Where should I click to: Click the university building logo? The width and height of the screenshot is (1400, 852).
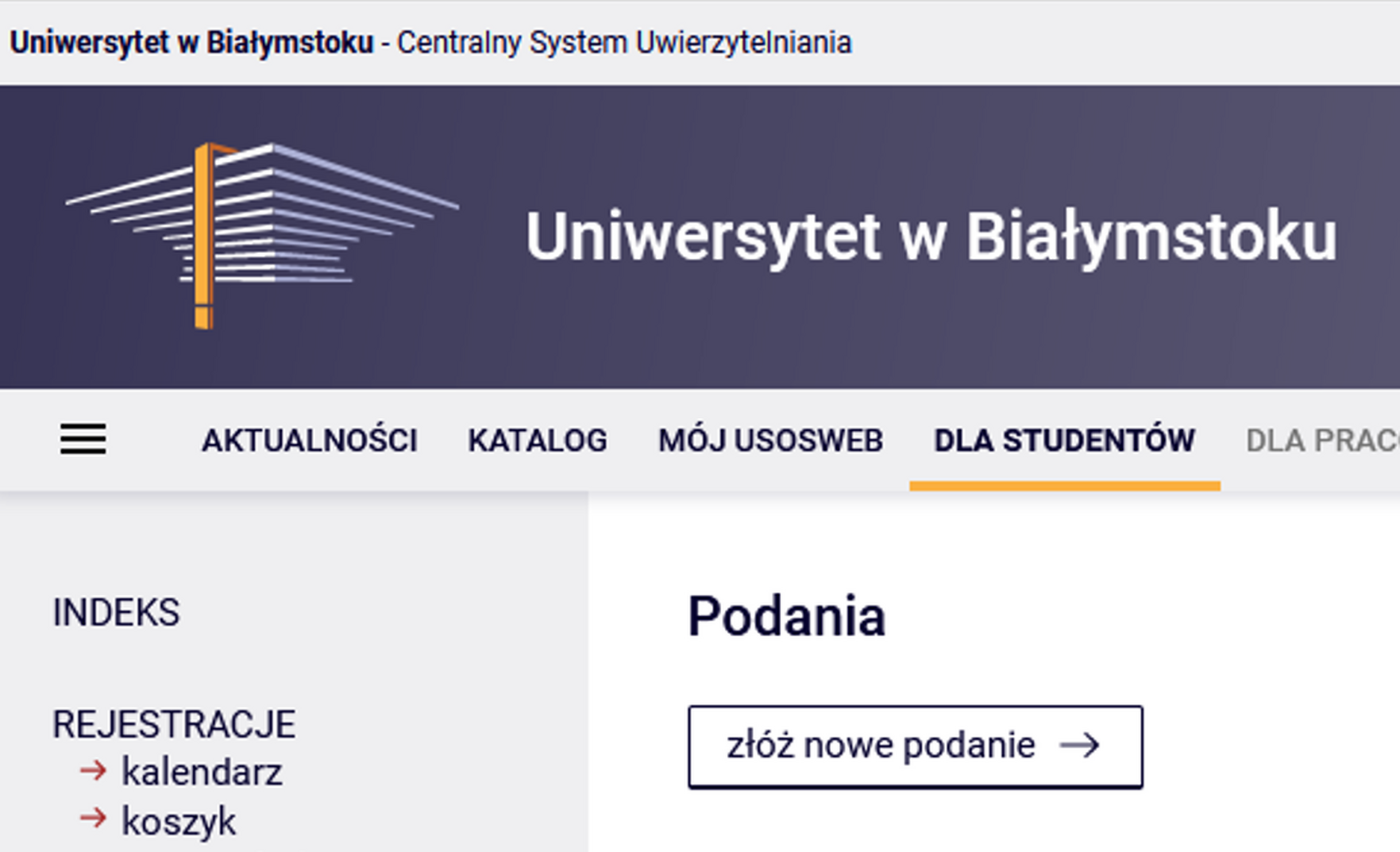pyautogui.click(x=262, y=234)
